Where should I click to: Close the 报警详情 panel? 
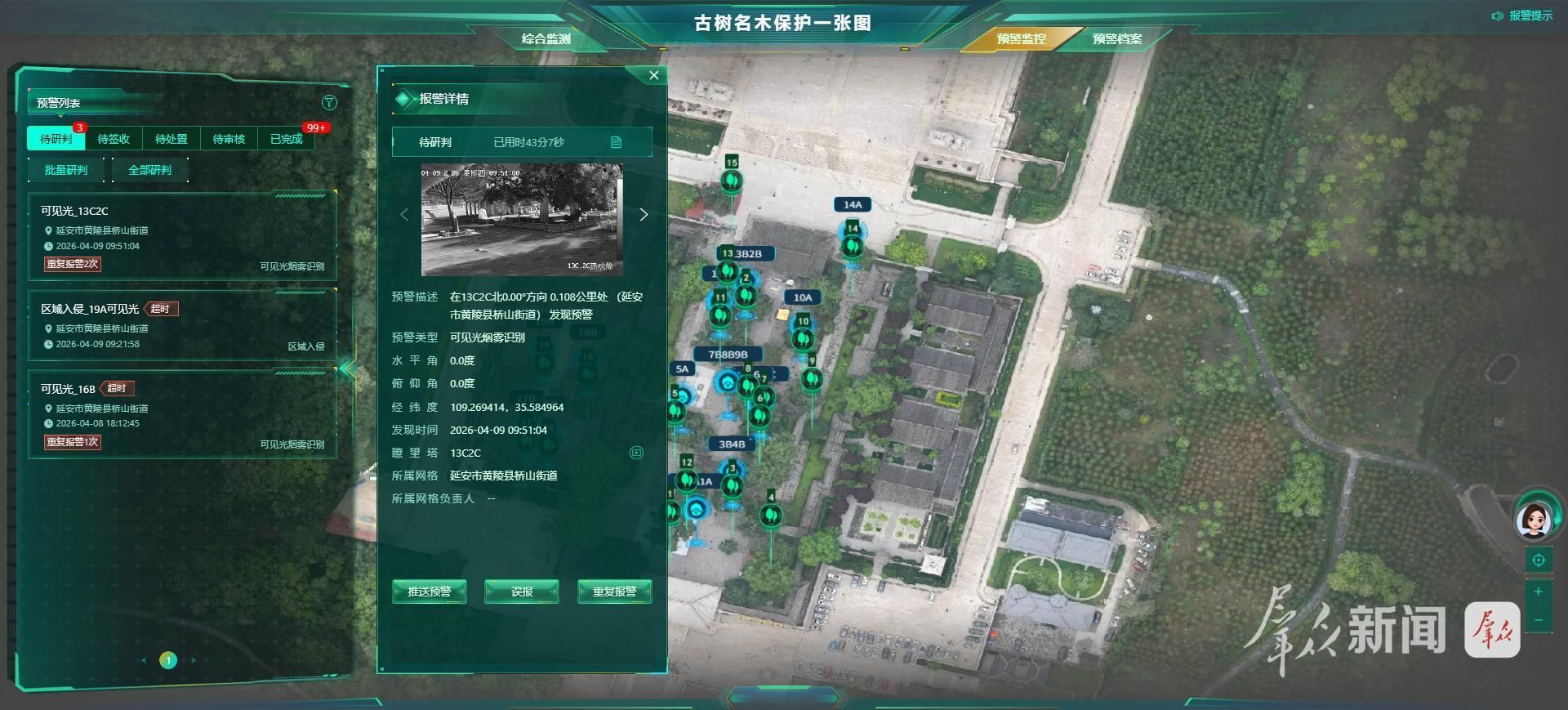(653, 75)
